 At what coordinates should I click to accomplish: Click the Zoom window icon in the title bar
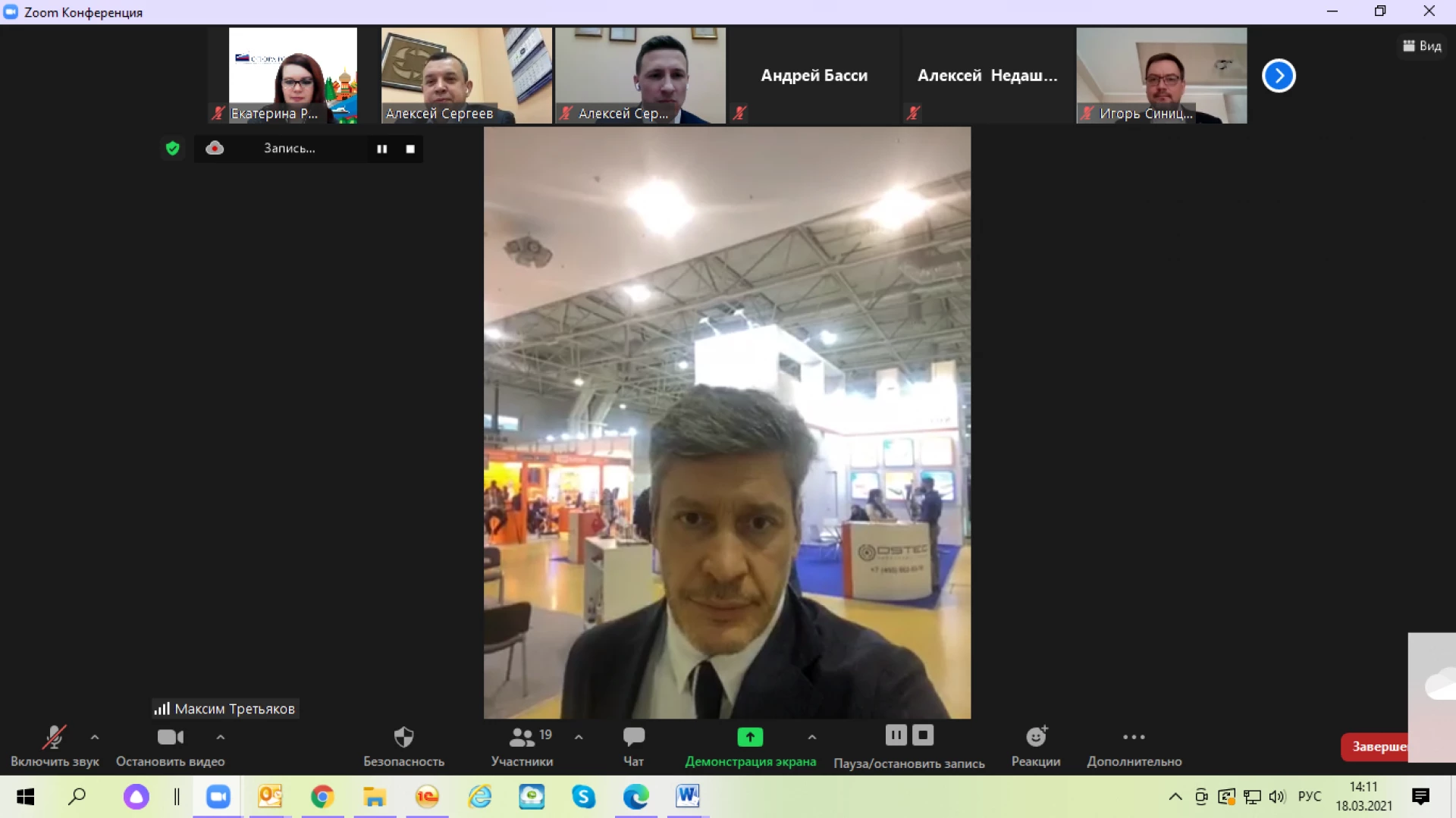click(11, 12)
